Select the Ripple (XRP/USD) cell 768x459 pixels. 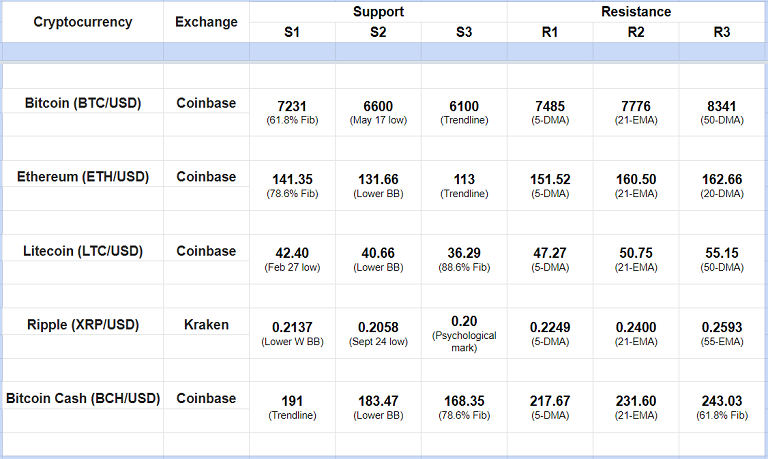[82, 324]
